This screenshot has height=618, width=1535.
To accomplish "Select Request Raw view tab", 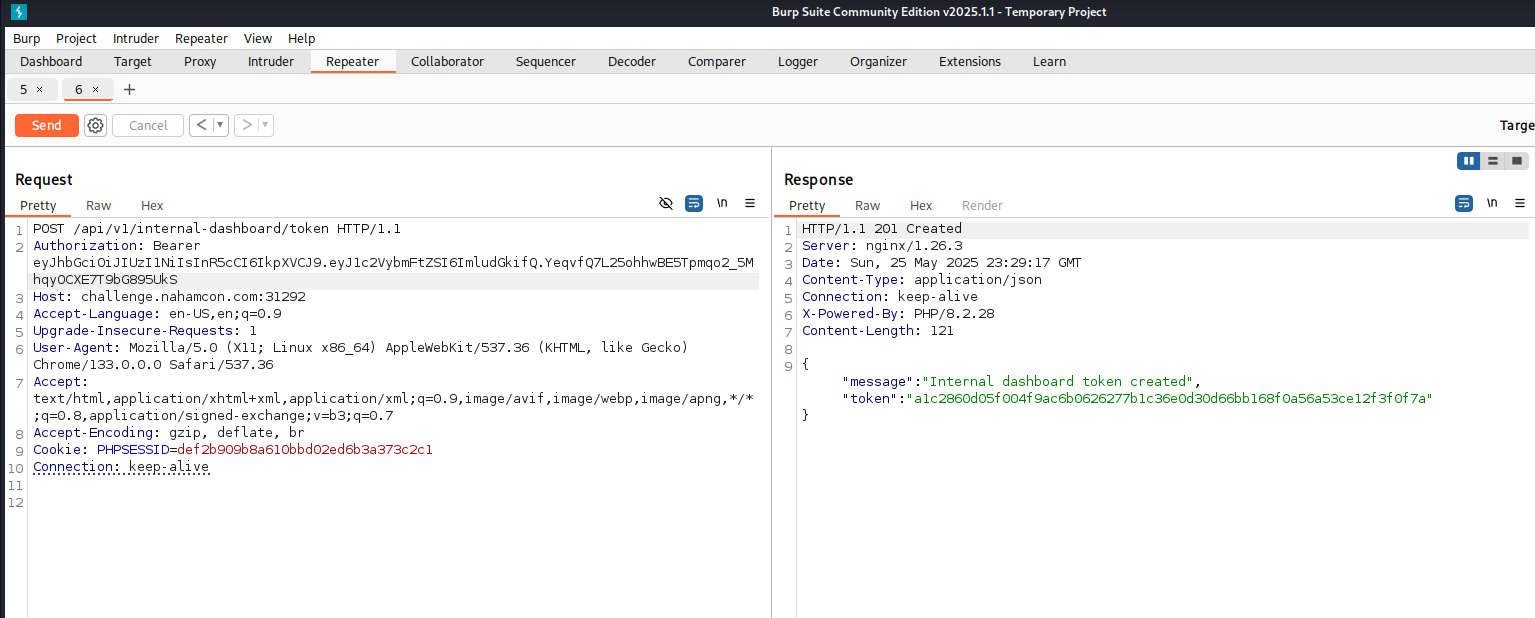I will [98, 205].
